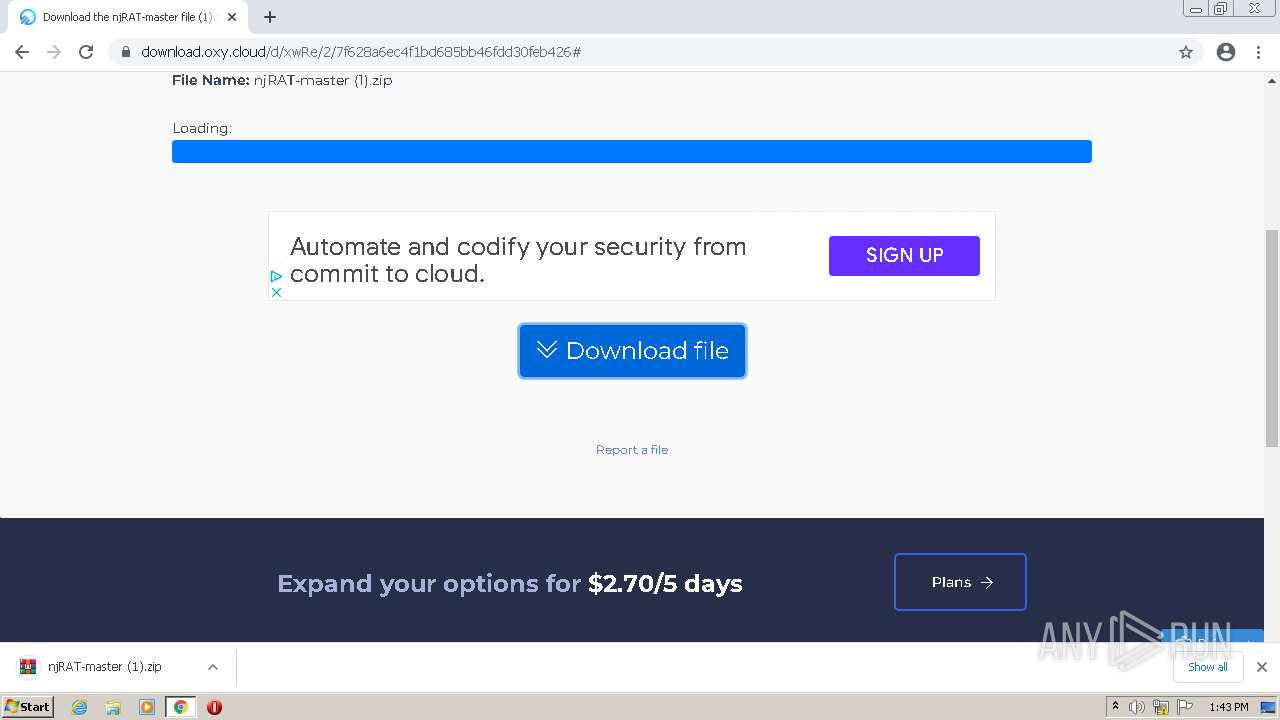The image size is (1280, 720).
Task: View site lock security info
Action: pos(125,52)
